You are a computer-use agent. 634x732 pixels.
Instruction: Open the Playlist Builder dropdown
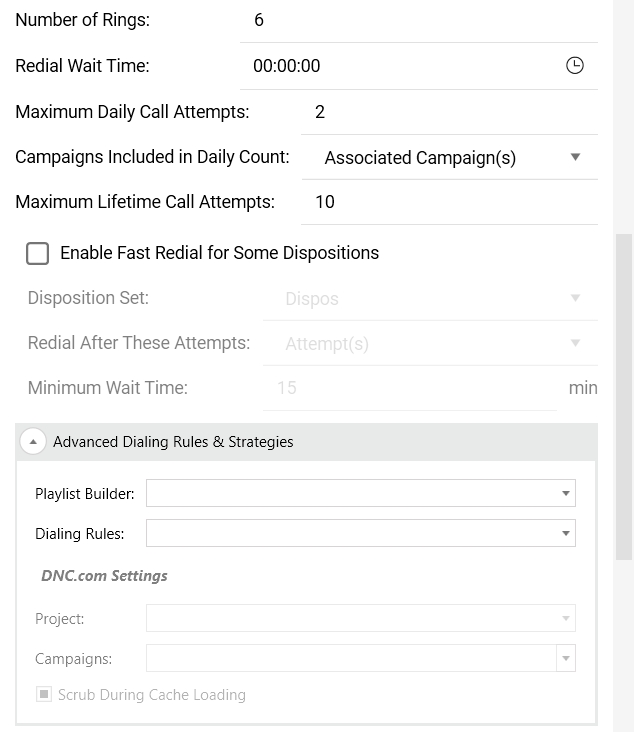click(x=360, y=493)
